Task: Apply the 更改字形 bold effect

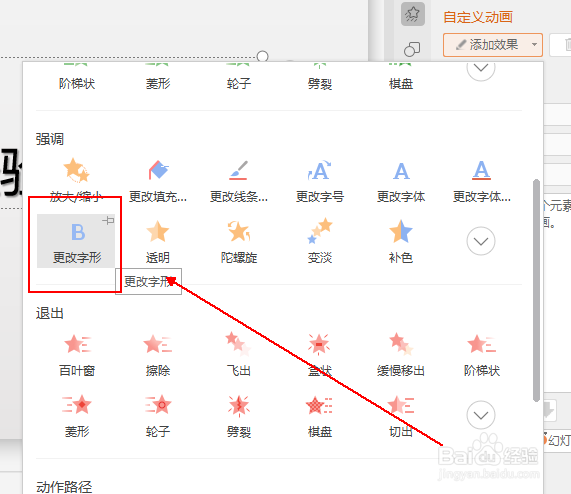Action: [76, 241]
